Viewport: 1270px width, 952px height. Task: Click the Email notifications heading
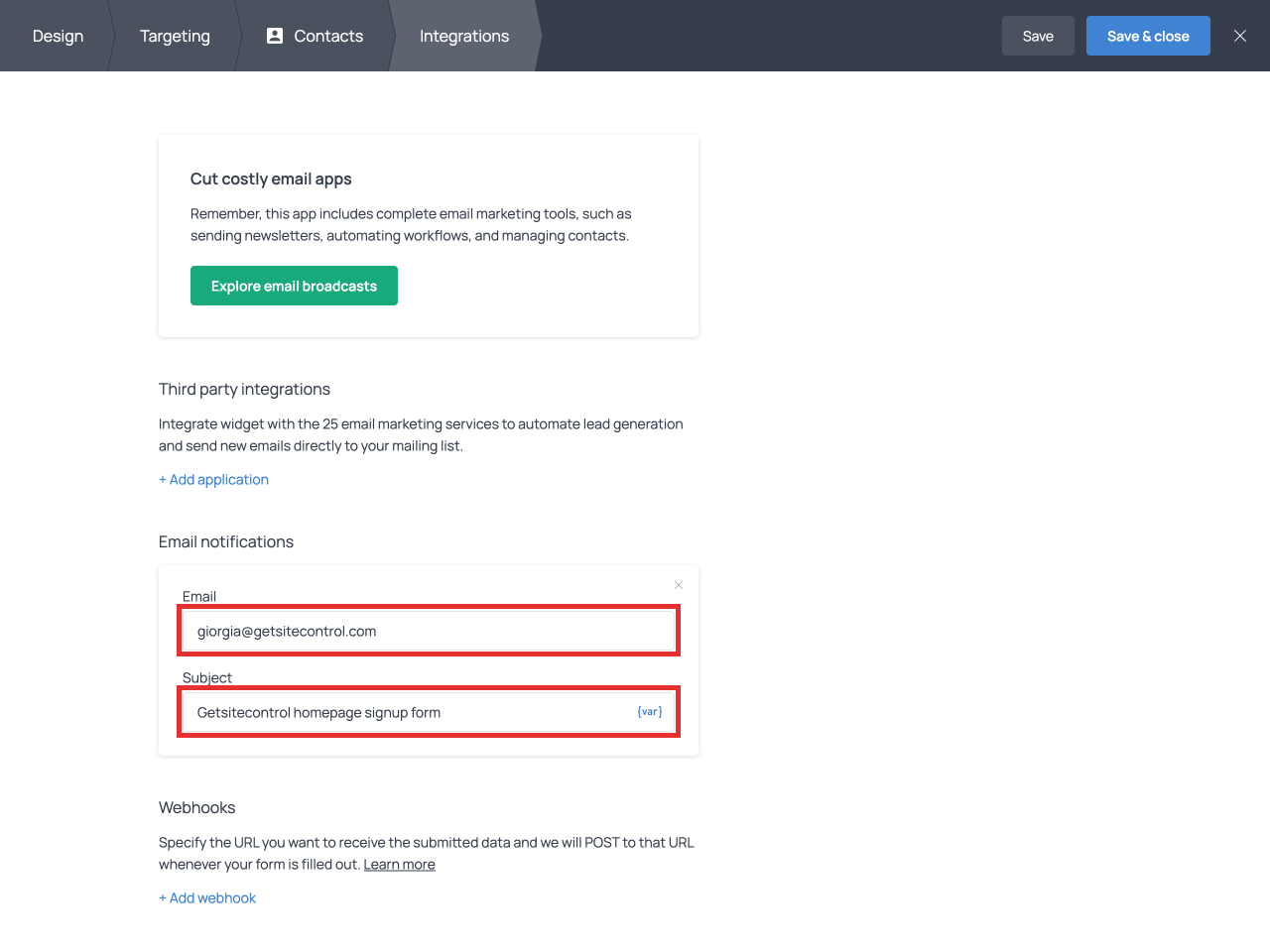[x=226, y=542]
